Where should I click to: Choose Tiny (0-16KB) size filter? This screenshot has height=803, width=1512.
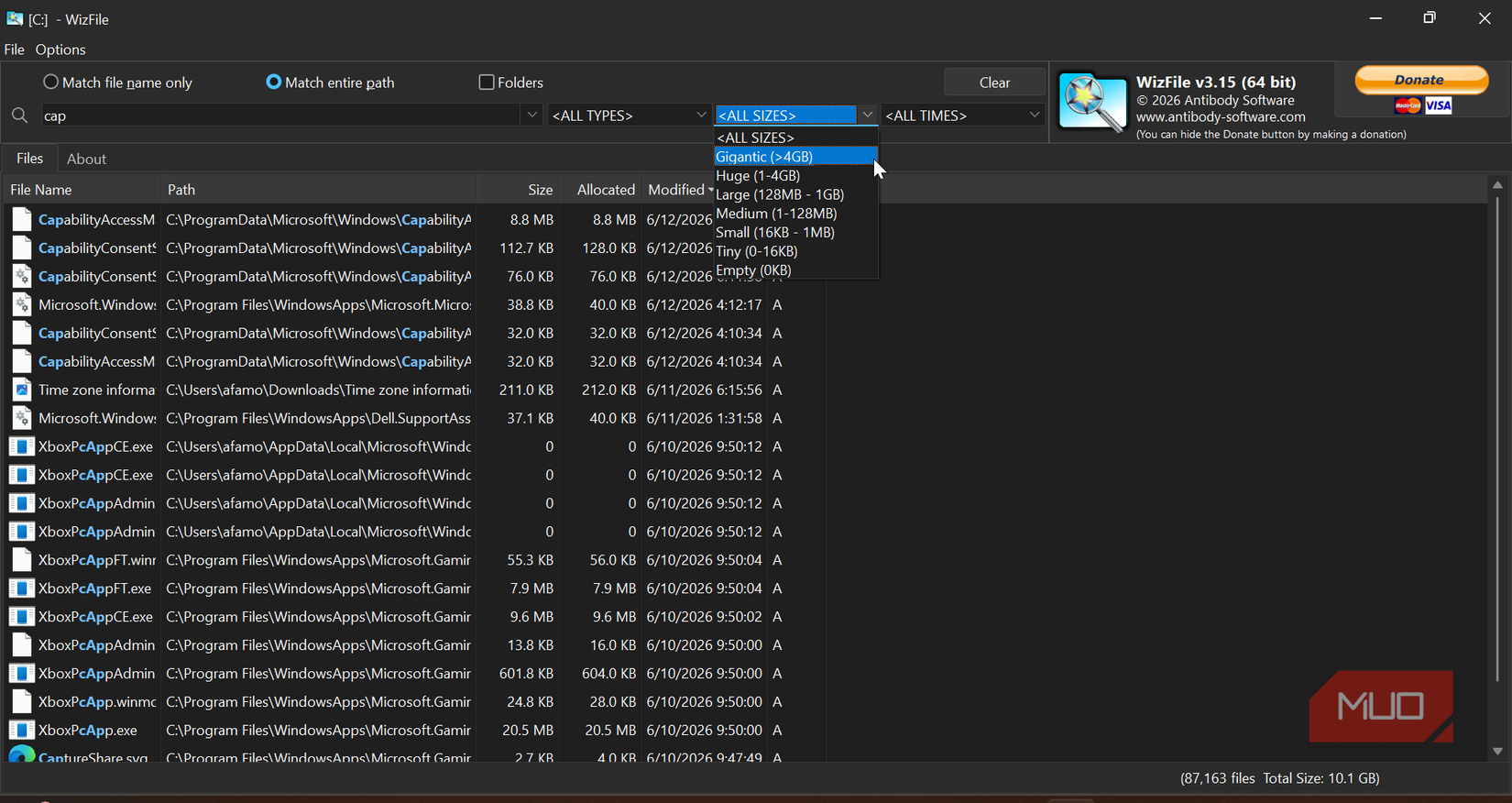pyautogui.click(x=795, y=251)
